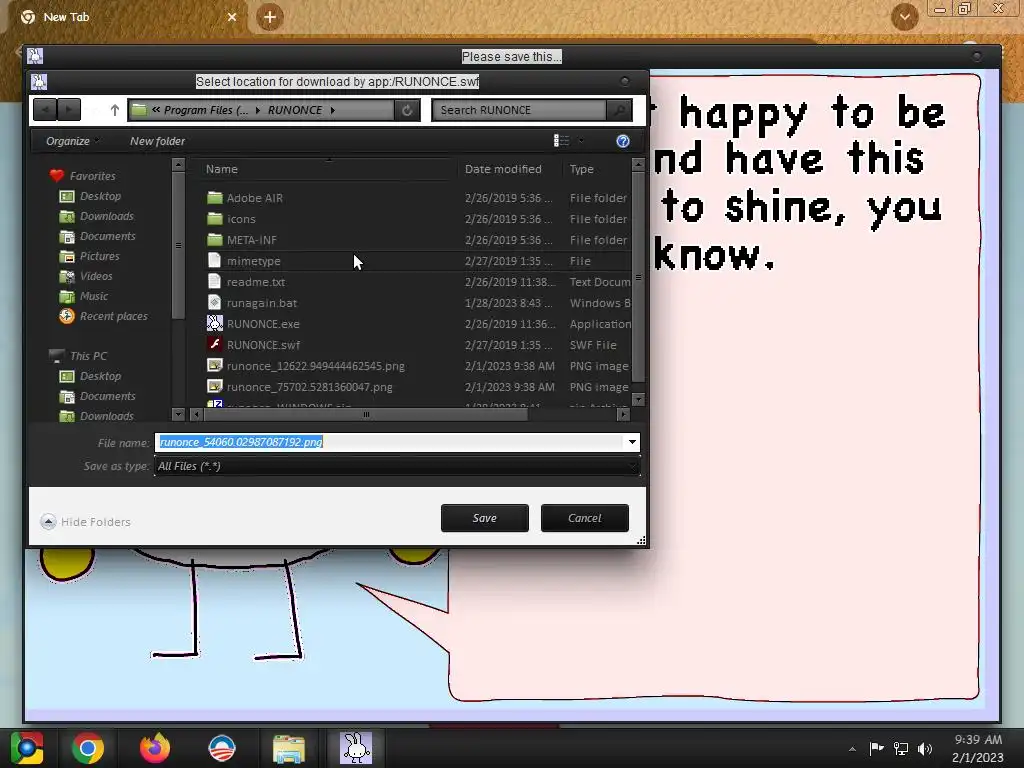Image resolution: width=1024 pixels, height=768 pixels.
Task: Select RUNONCE.exe application
Action: (x=263, y=324)
